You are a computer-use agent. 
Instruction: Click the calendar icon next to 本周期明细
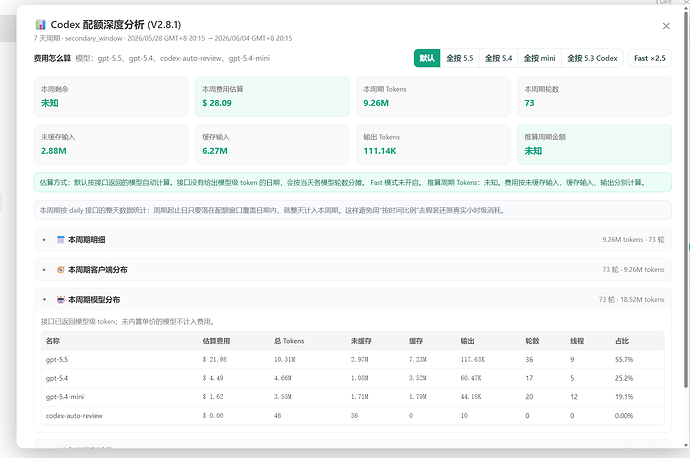(x=61, y=240)
